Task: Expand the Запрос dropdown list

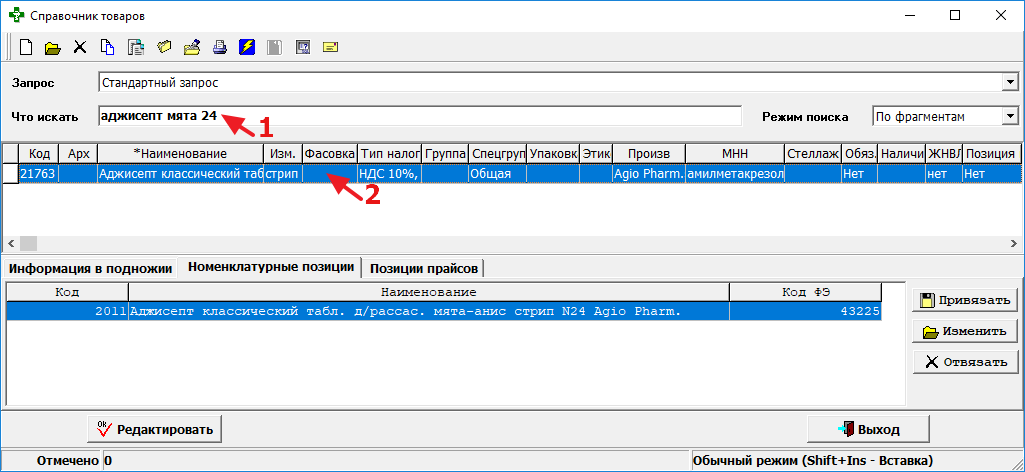Action: click(1009, 82)
